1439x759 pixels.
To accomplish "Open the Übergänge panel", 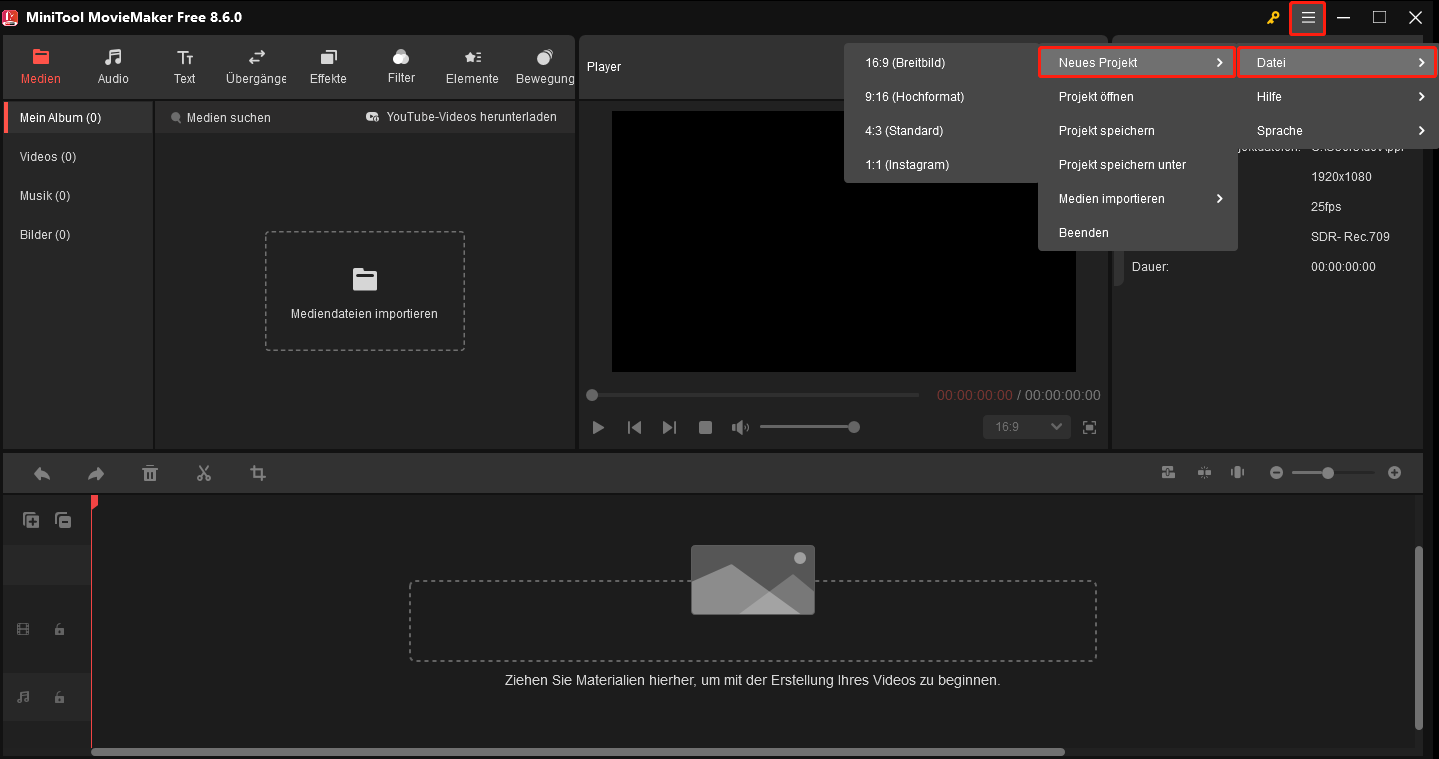I will click(256, 66).
